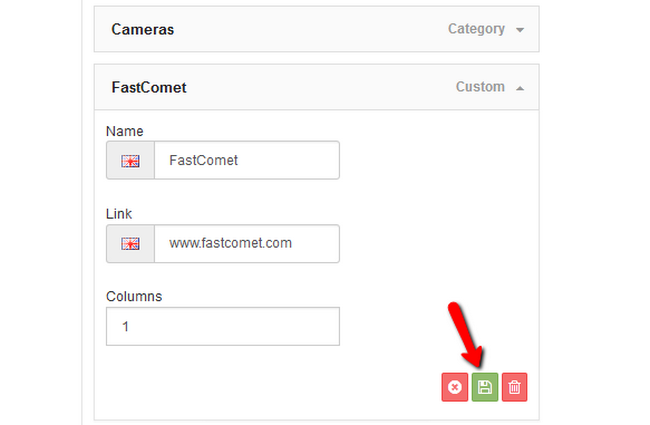Viewport: 650px width, 425px height.
Task: Click the language flag beside Link field
Action: [x=131, y=243]
